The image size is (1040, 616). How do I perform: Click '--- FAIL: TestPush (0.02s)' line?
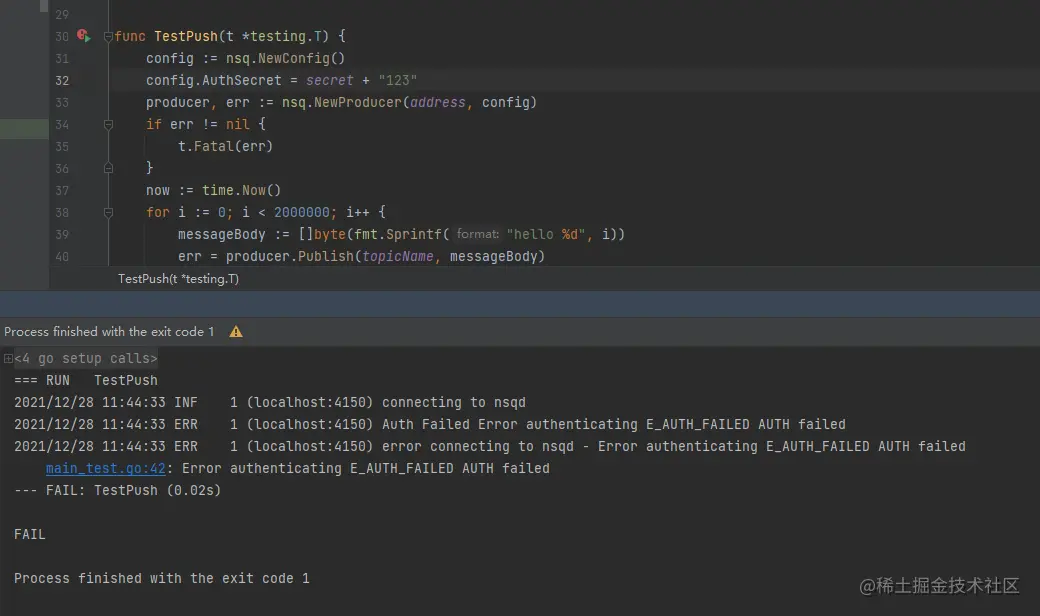[117, 491]
